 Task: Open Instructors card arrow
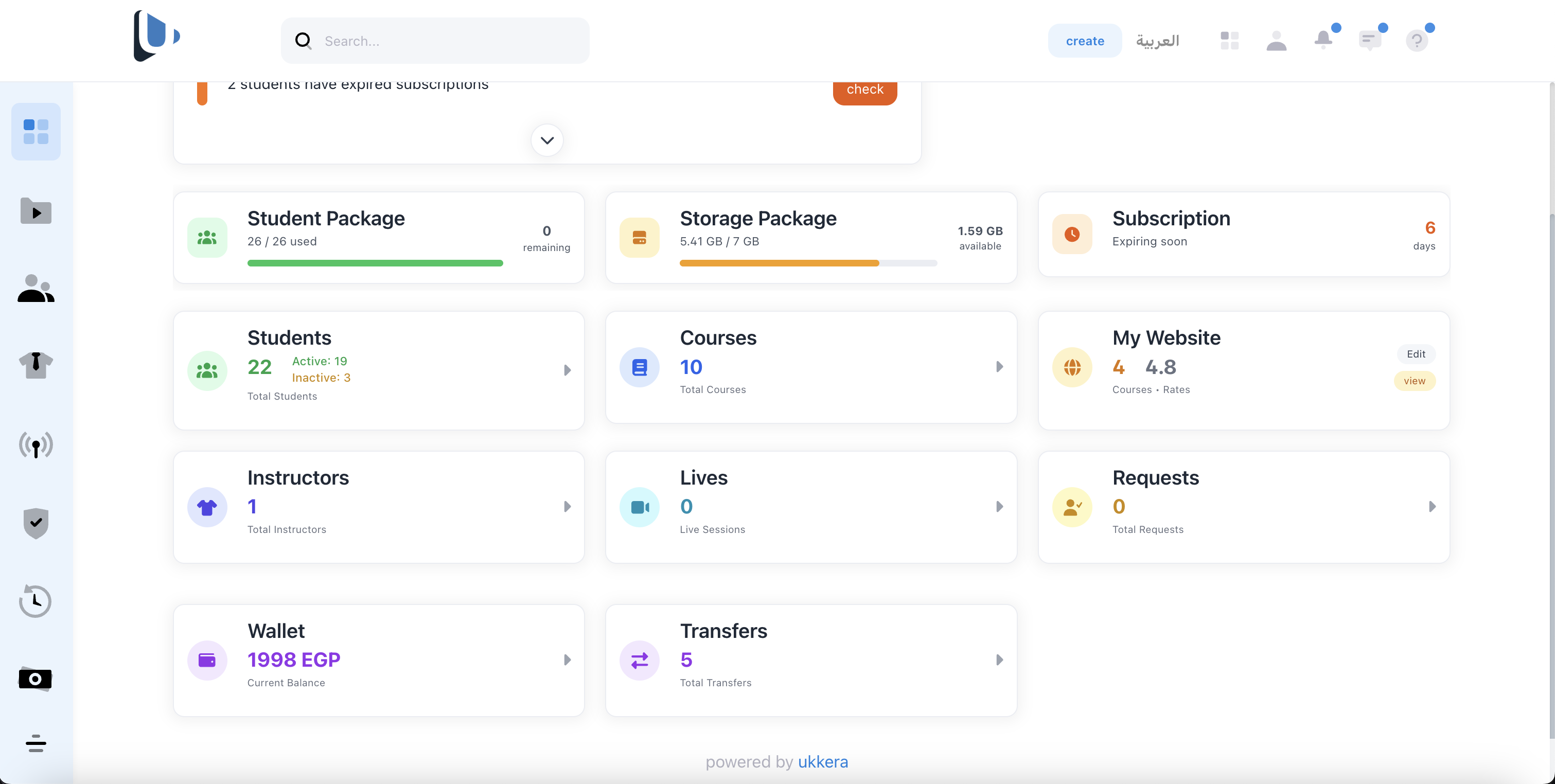(568, 506)
